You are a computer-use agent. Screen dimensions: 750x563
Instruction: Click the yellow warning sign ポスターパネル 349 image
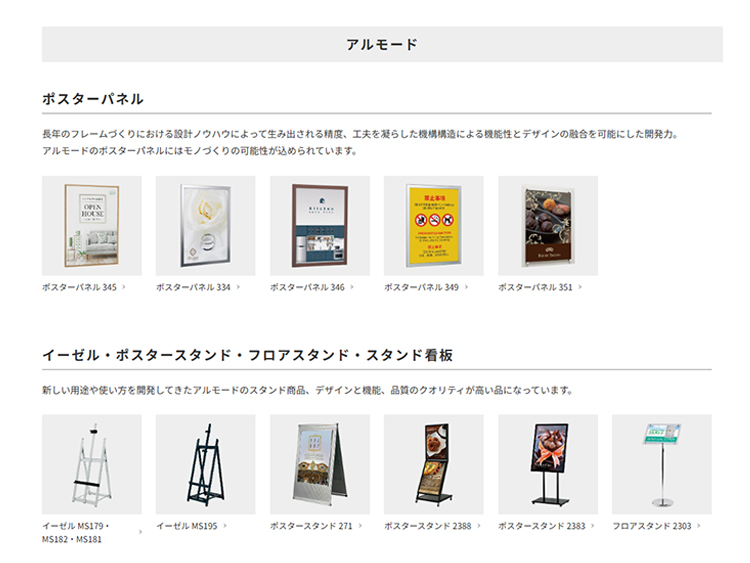[433, 225]
